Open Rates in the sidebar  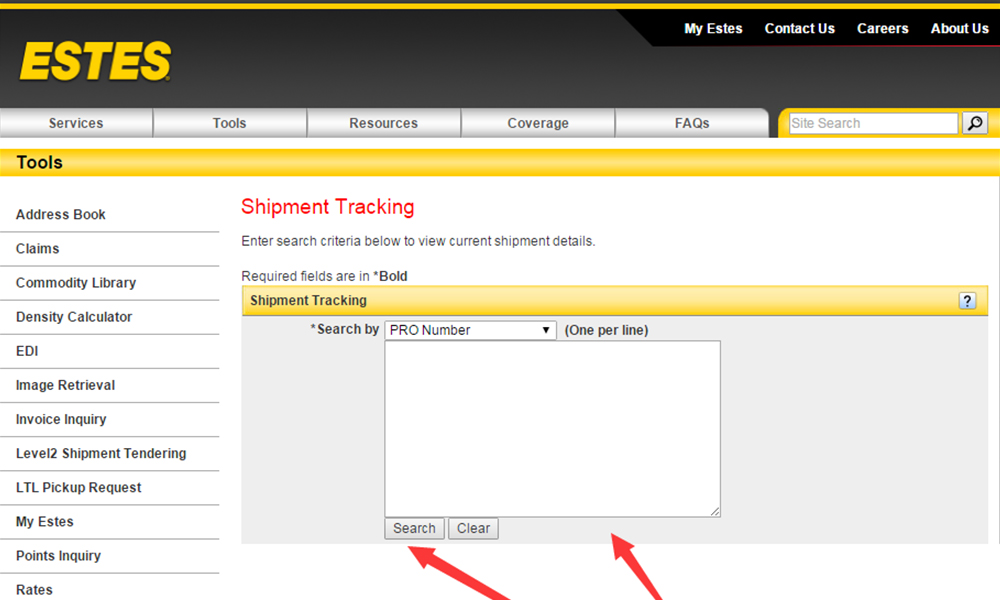(34, 590)
